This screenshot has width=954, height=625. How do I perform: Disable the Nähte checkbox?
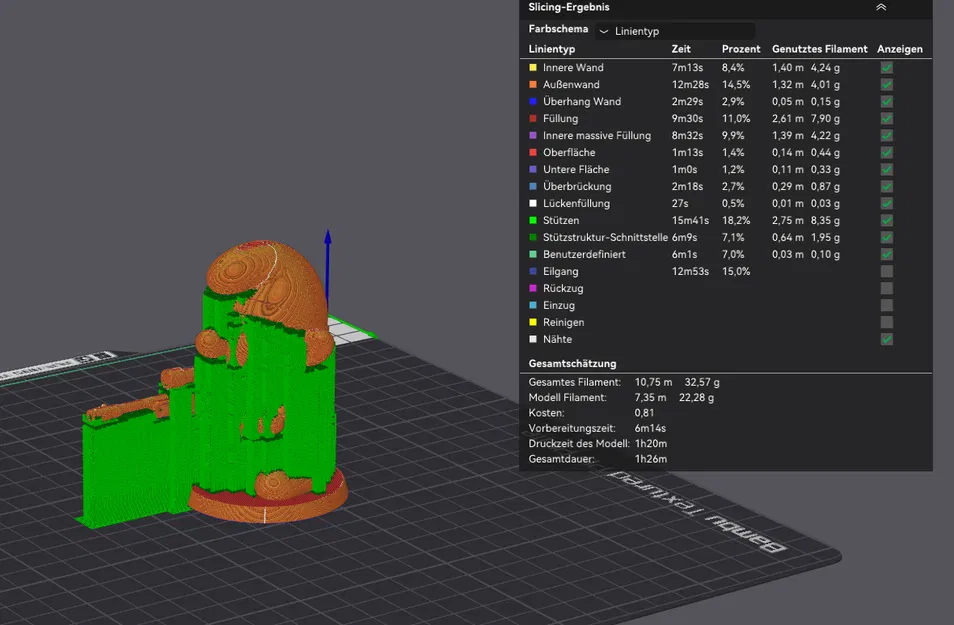point(886,339)
